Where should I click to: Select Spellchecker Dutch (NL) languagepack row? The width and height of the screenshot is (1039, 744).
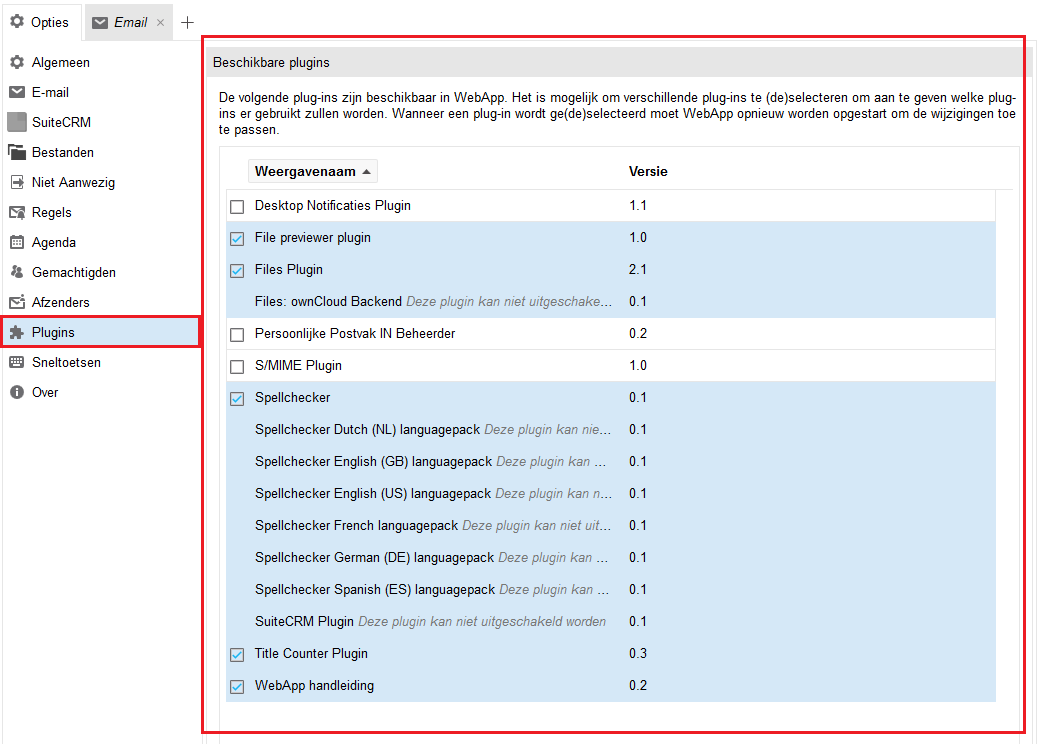610,429
